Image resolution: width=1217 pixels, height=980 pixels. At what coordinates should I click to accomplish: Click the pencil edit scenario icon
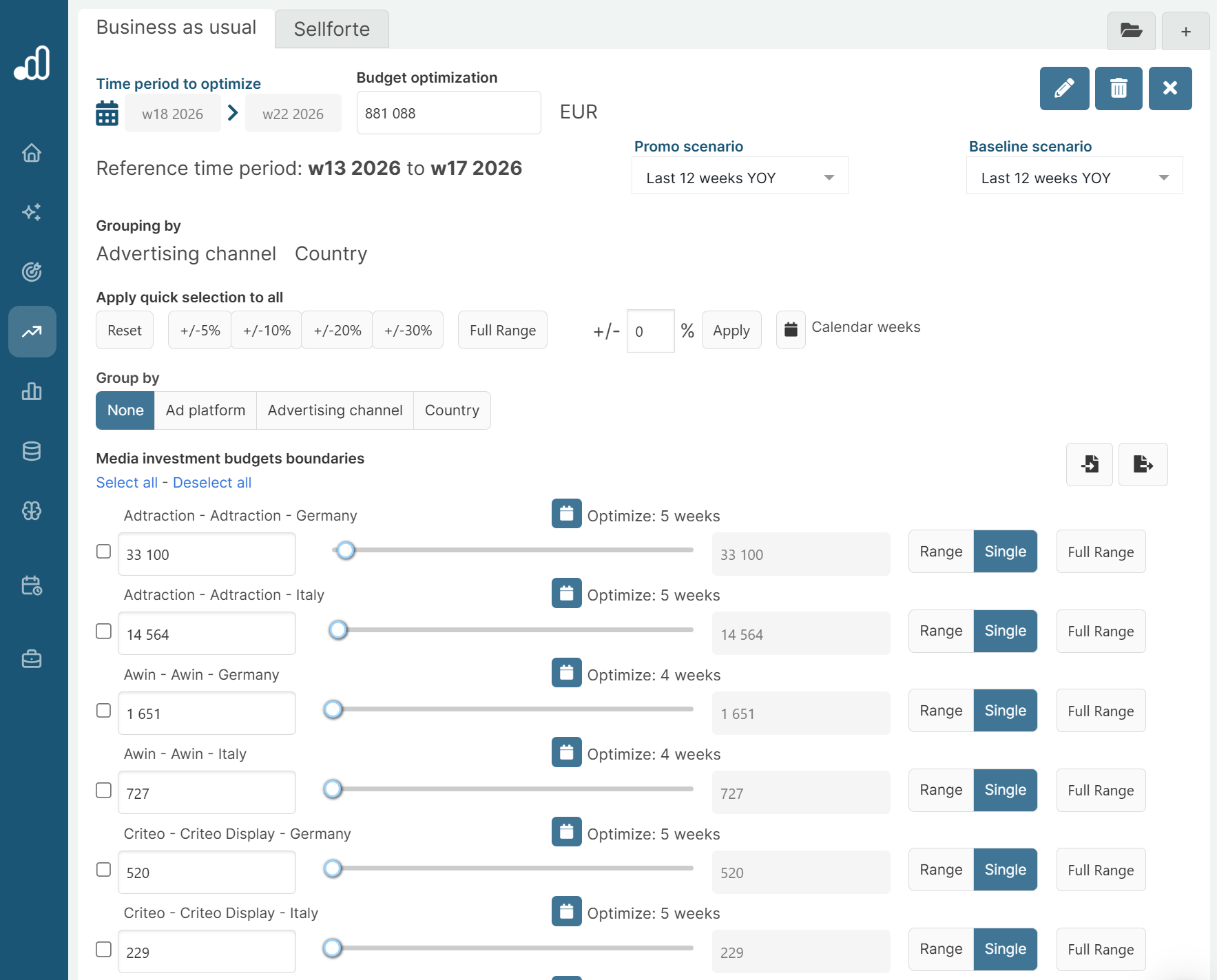pyautogui.click(x=1063, y=88)
